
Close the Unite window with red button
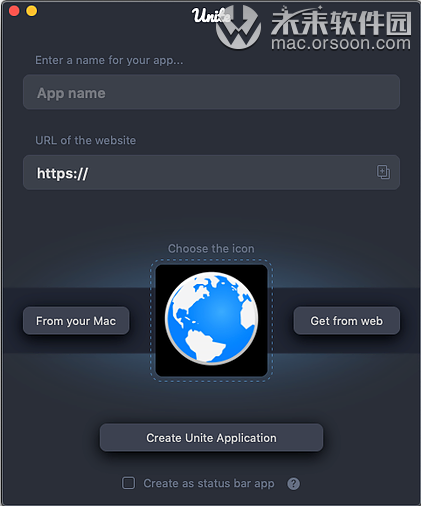pos(14,11)
